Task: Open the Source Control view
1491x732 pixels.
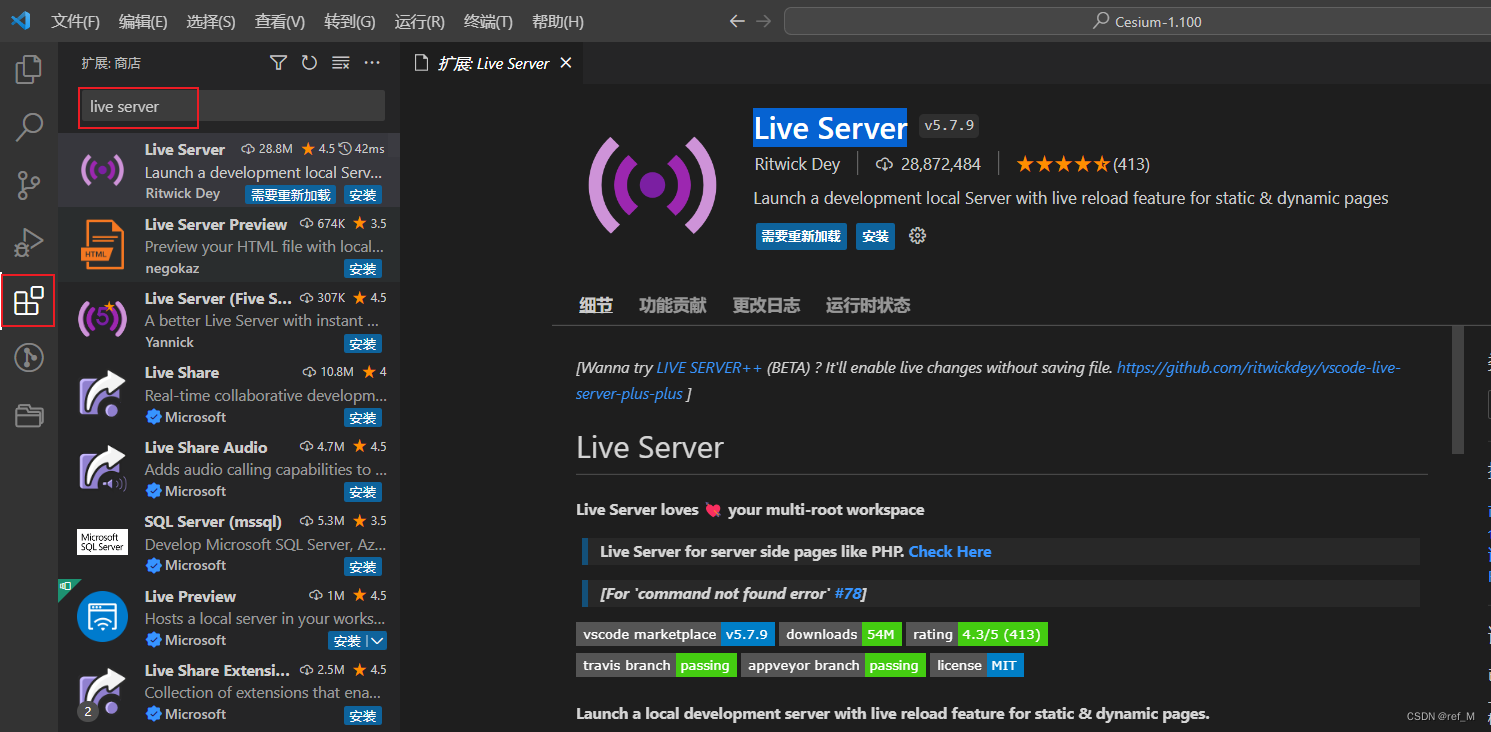Action: point(28,184)
